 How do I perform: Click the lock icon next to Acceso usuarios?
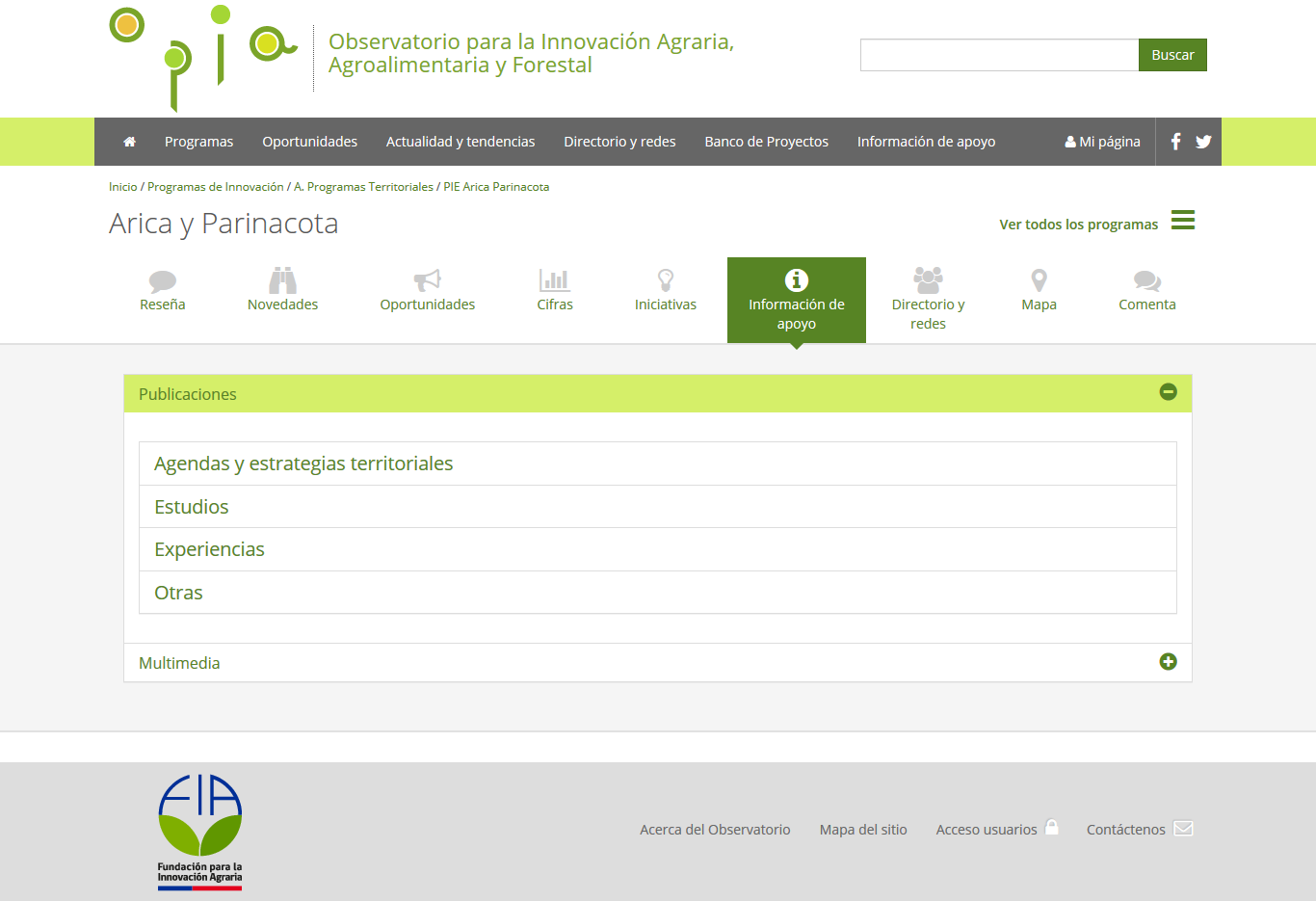(1051, 827)
